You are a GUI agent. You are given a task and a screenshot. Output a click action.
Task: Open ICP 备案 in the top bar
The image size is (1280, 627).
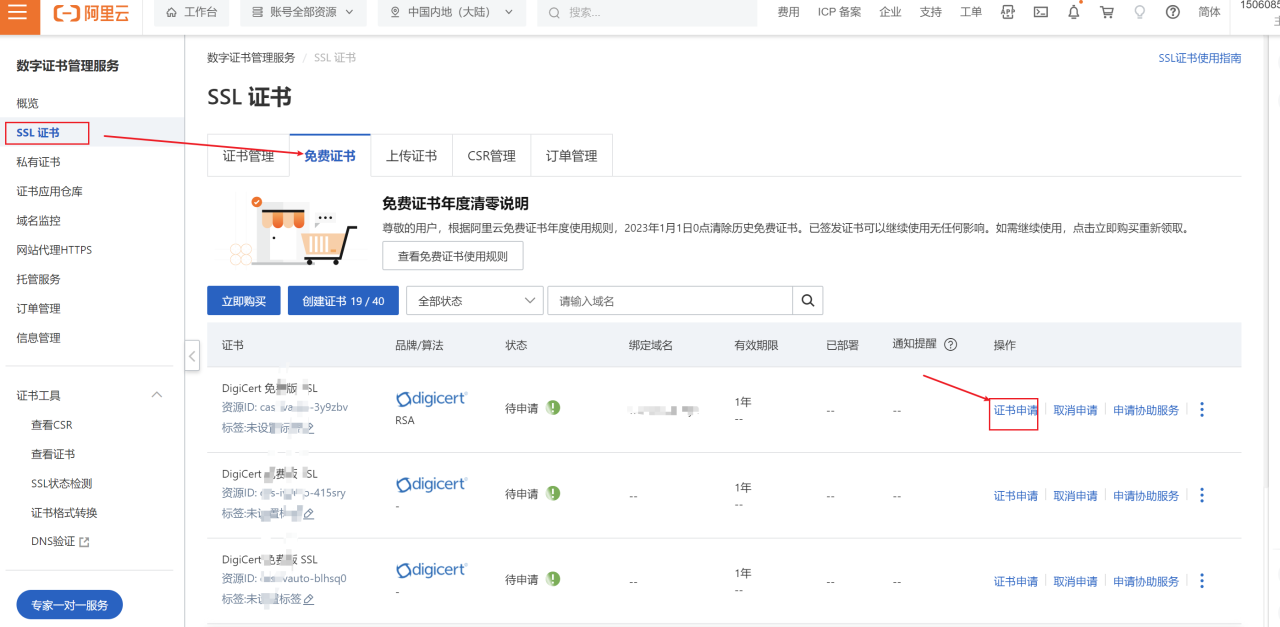(839, 12)
